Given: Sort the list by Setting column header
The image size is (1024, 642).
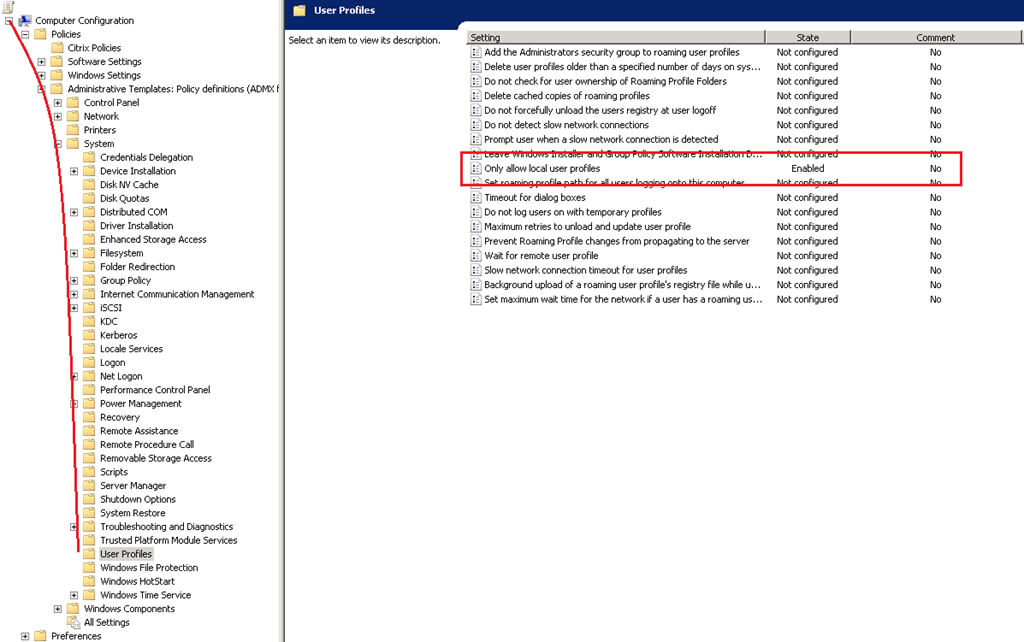Looking at the screenshot, I should click(x=615, y=38).
